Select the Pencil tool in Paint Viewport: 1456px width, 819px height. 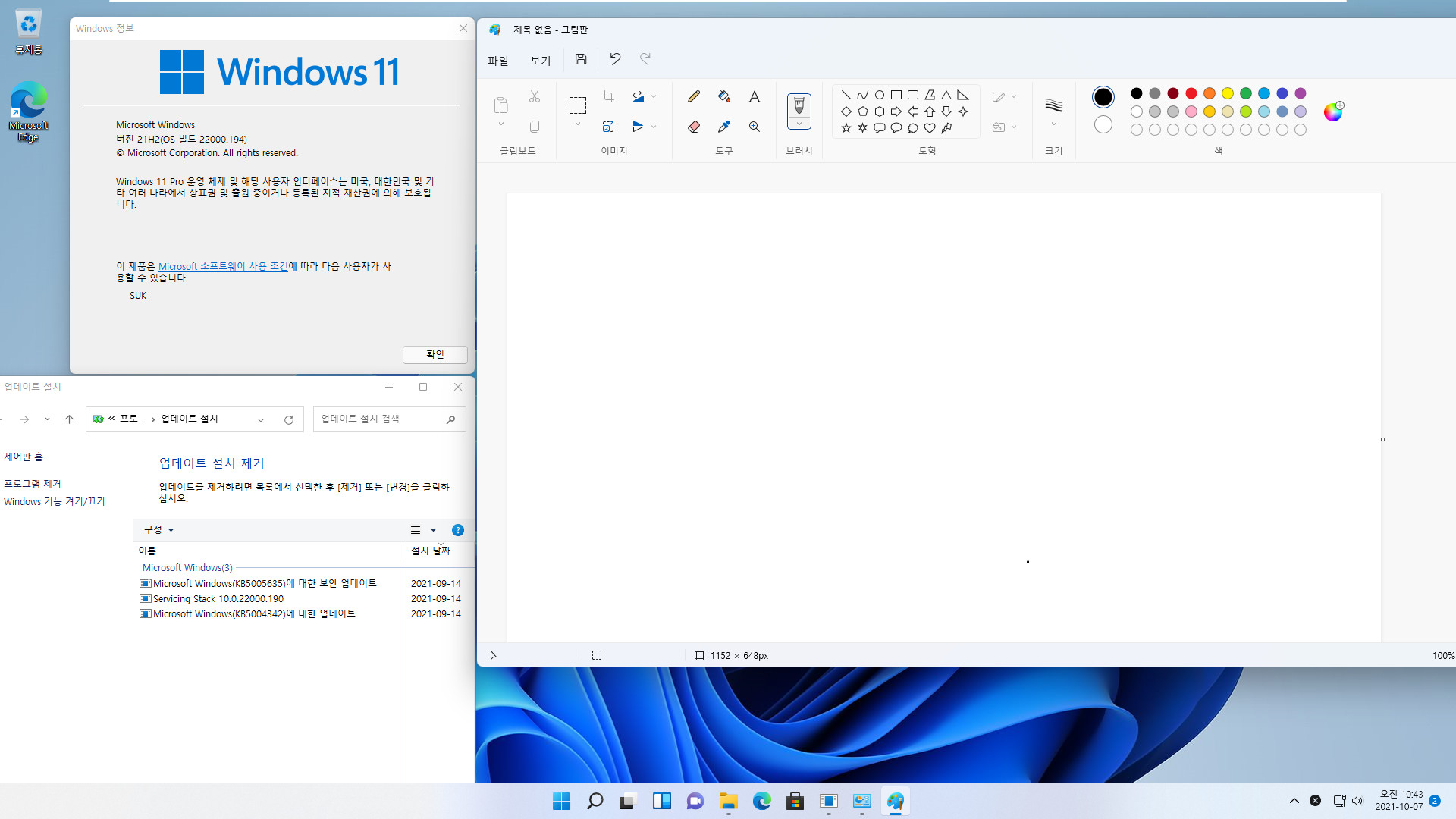click(x=693, y=97)
